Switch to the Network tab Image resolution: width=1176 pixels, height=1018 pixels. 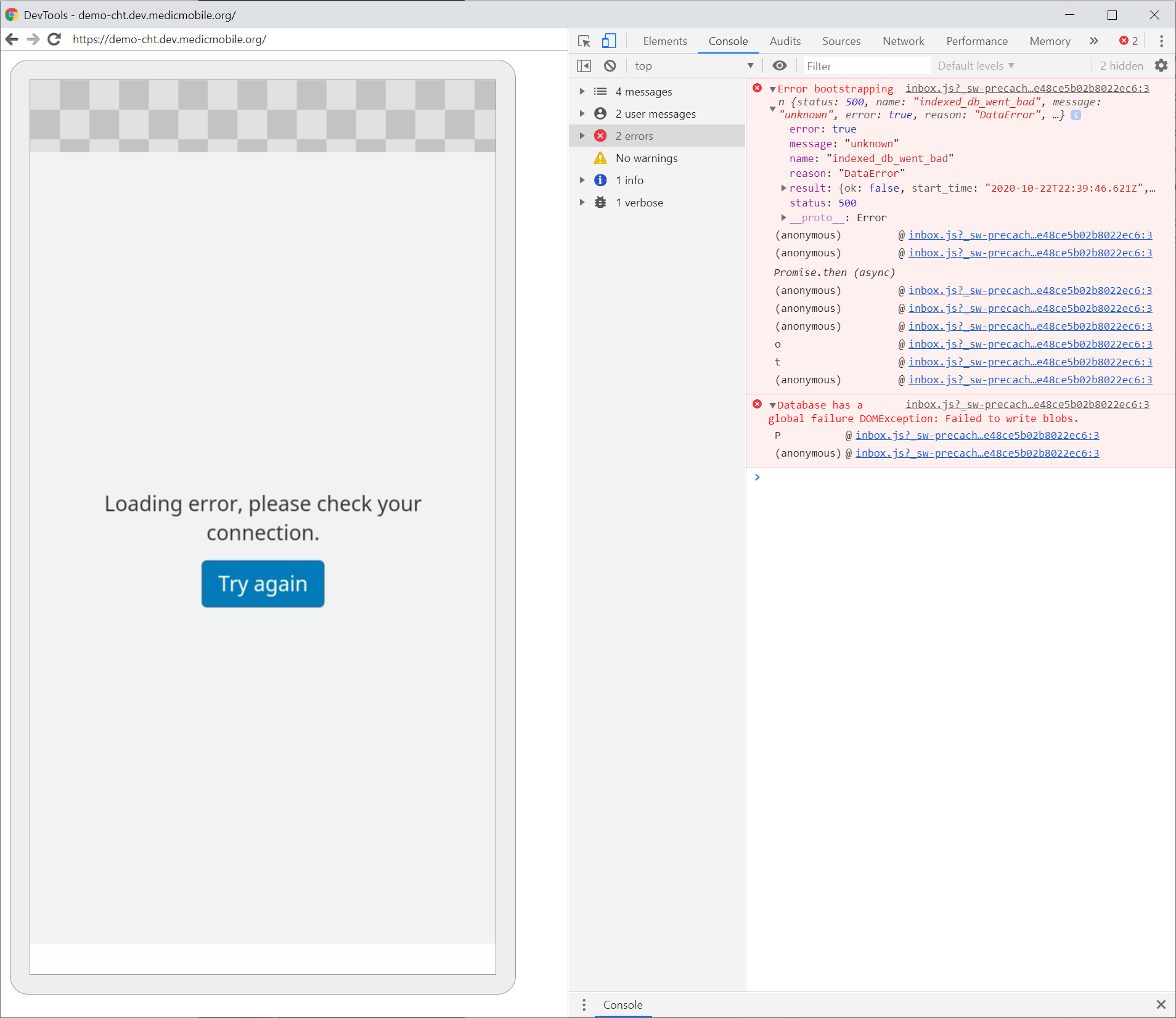coord(903,41)
